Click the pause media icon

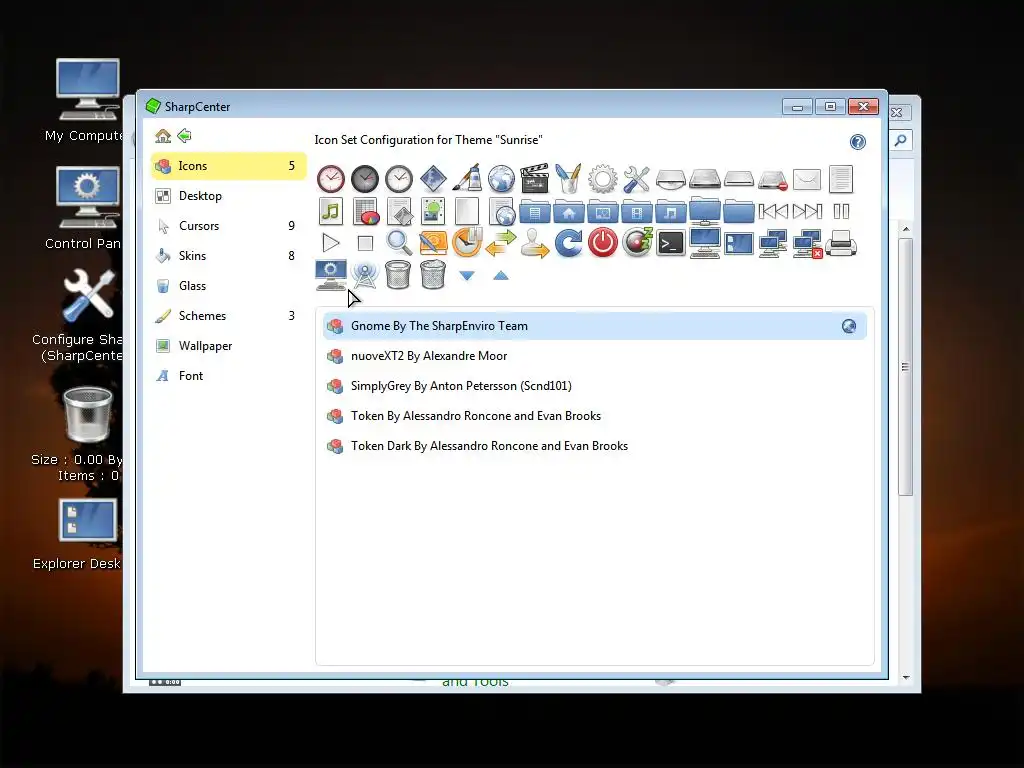(841, 212)
